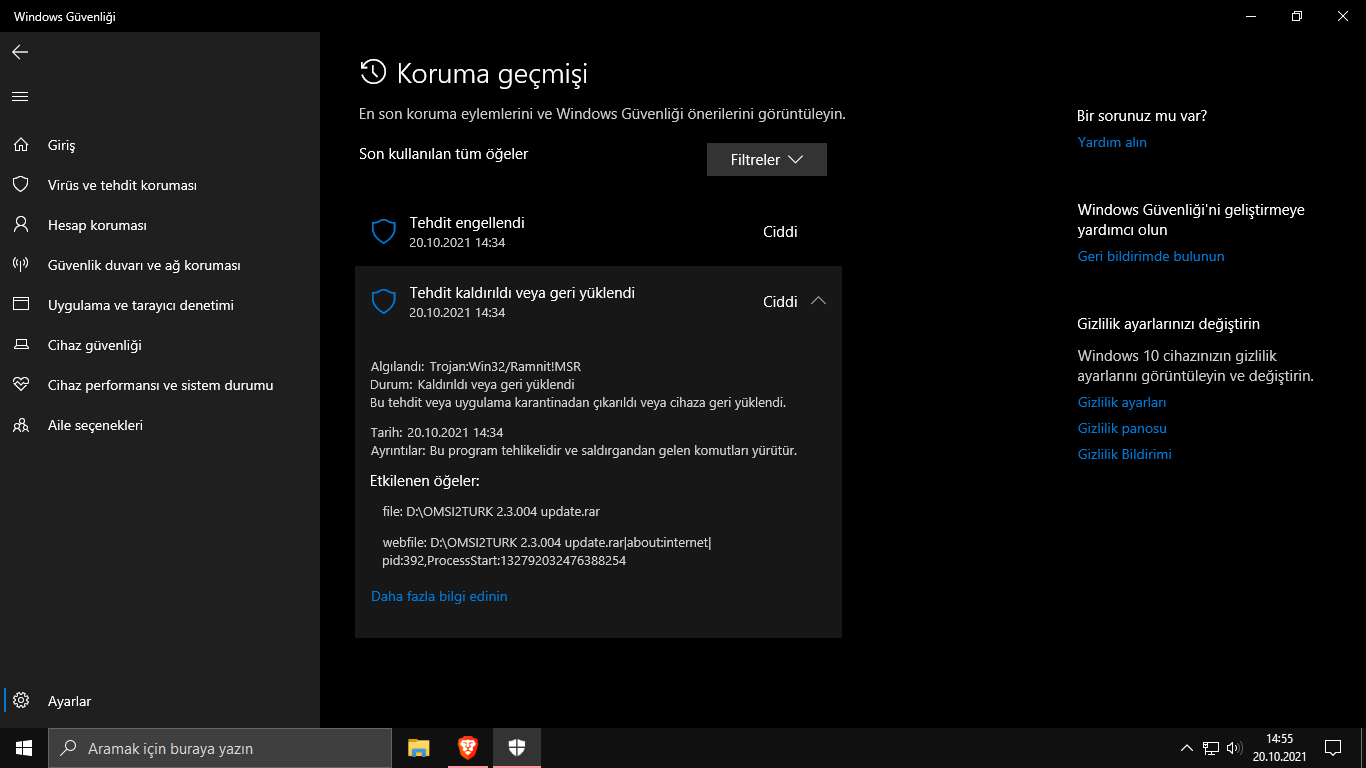Click the Ayrıntılar description line

tap(584, 451)
